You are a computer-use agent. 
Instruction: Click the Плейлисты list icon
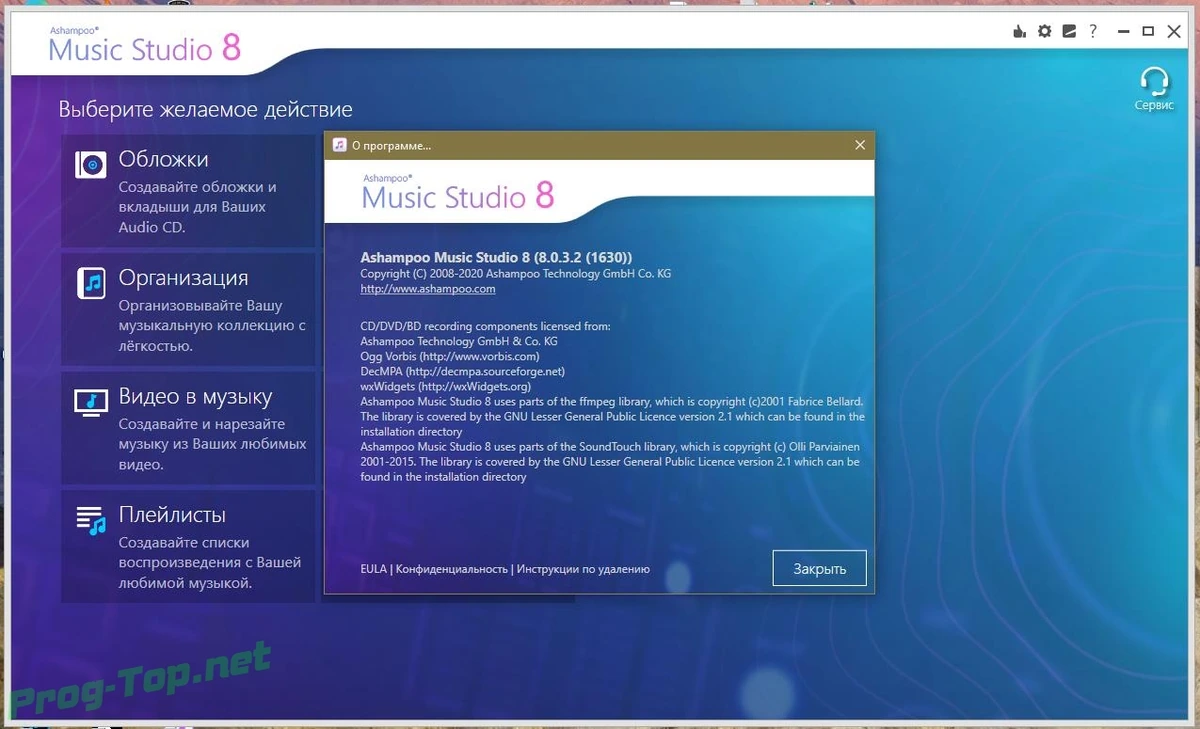91,520
